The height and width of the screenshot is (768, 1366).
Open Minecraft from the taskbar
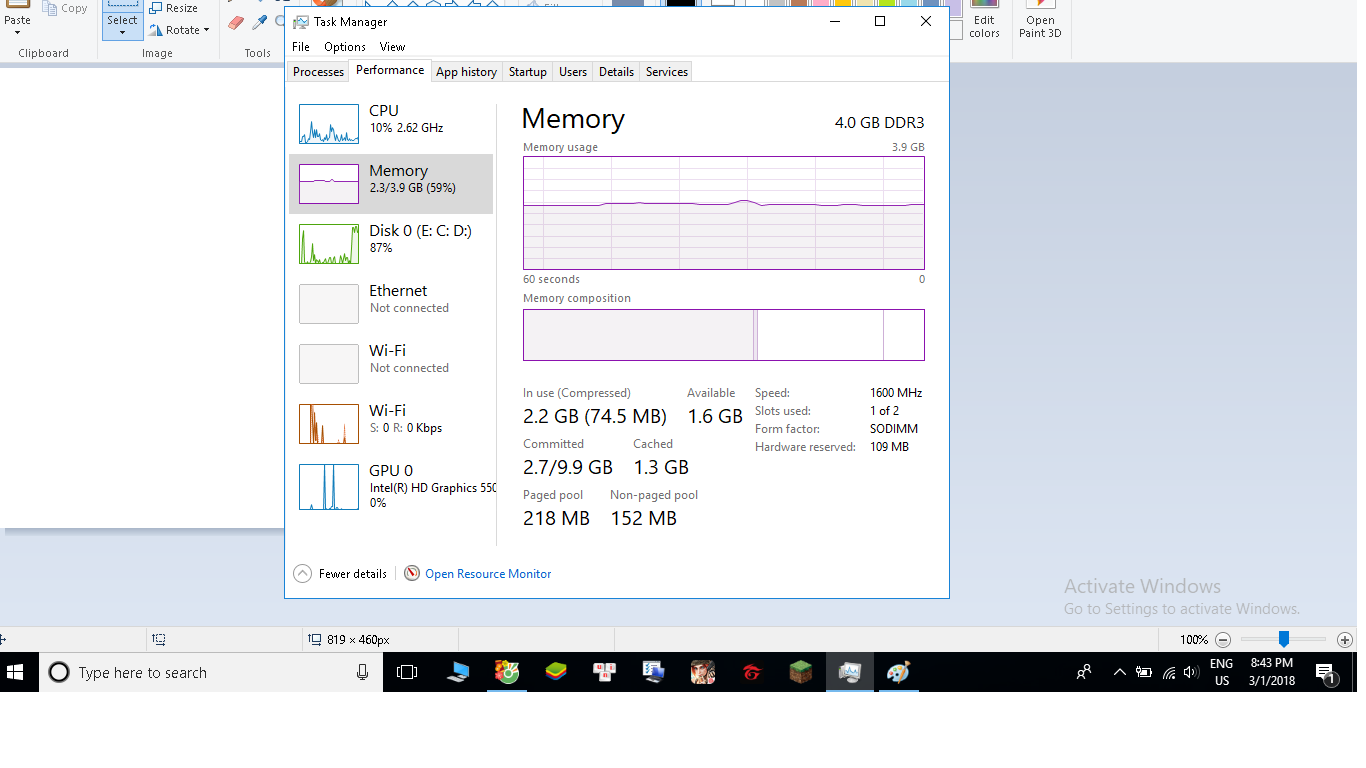(x=801, y=672)
